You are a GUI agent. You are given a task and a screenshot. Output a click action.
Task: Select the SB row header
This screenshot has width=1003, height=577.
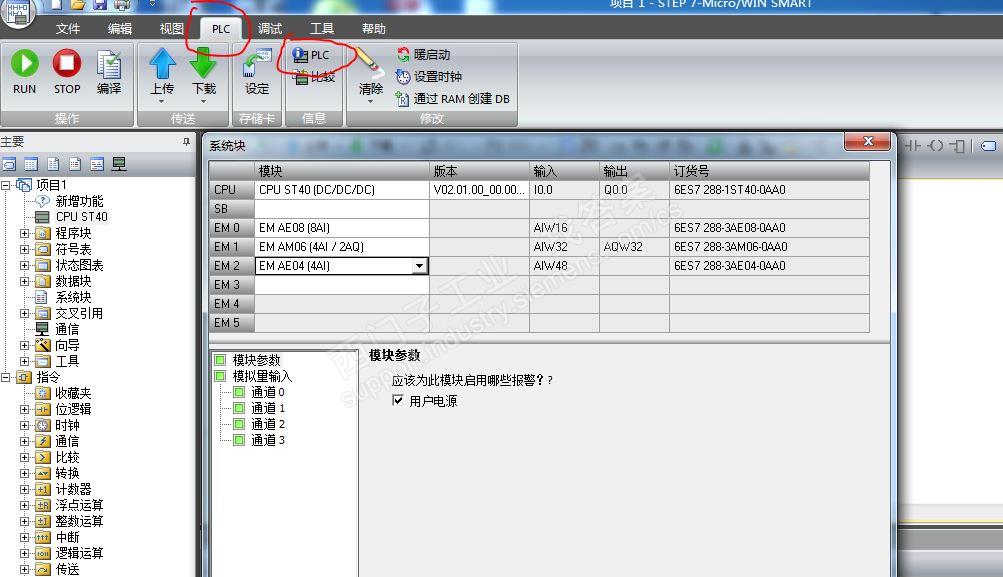(232, 209)
